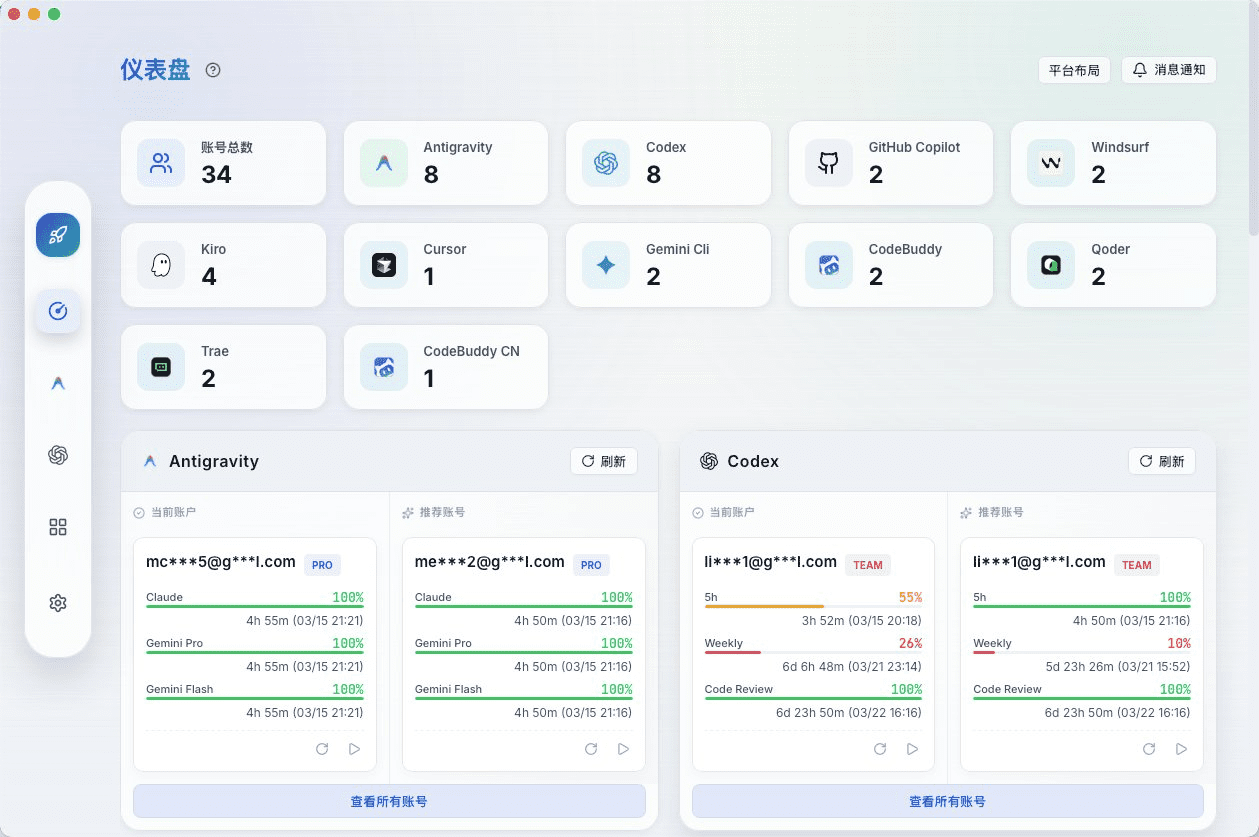The height and width of the screenshot is (837, 1259).
Task: Refresh account mc***5@g***l.com quota icon
Action: [322, 749]
